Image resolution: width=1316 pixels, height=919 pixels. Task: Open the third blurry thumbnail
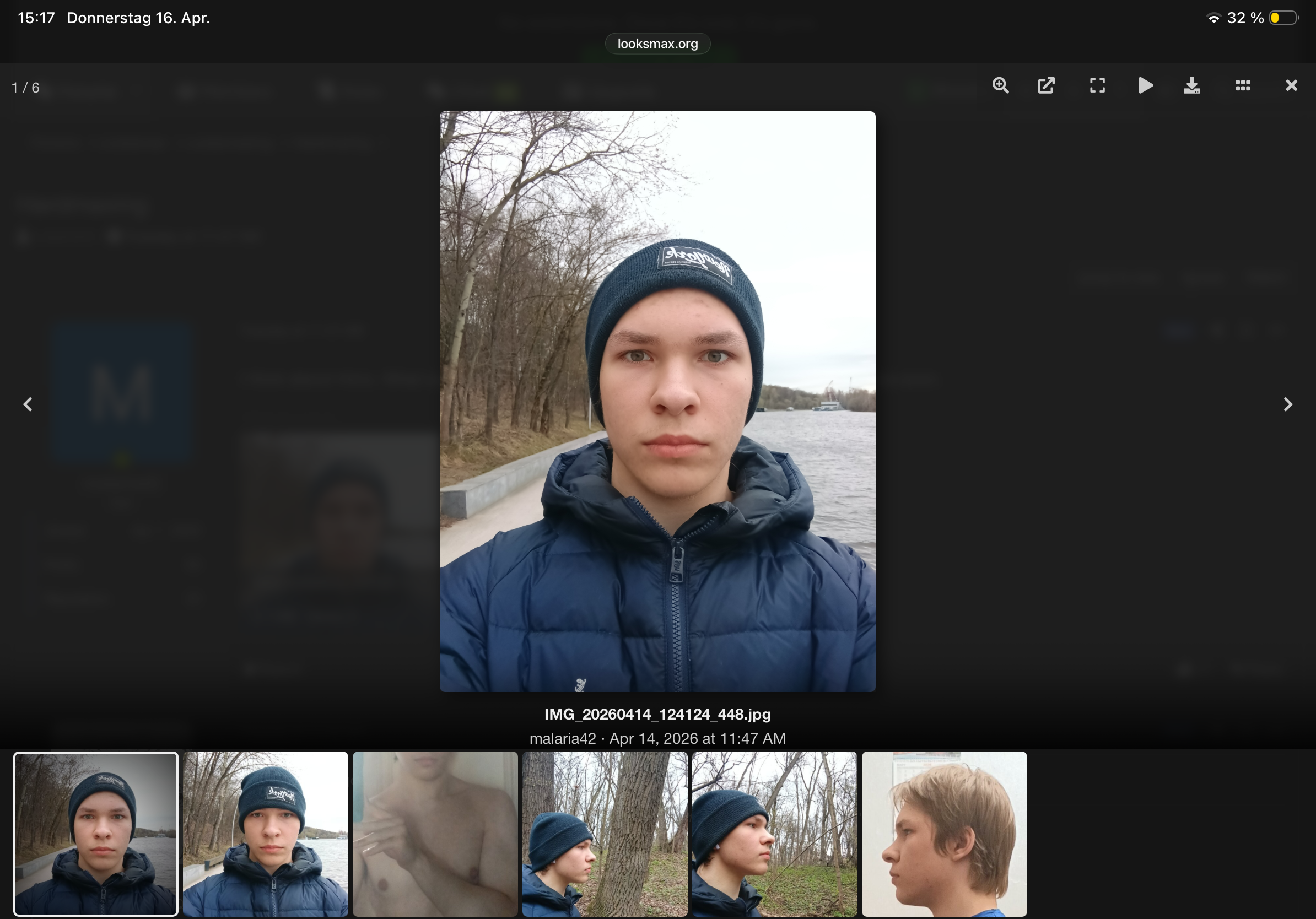435,834
